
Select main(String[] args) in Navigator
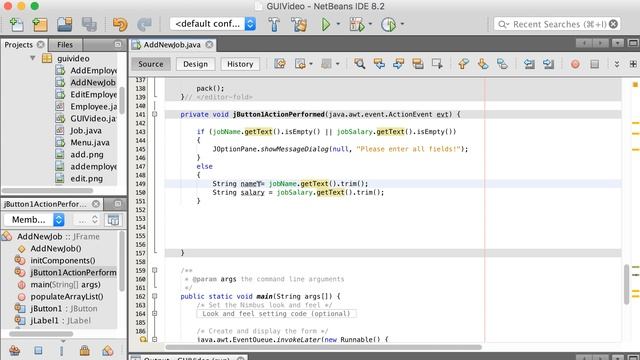pos(65,284)
